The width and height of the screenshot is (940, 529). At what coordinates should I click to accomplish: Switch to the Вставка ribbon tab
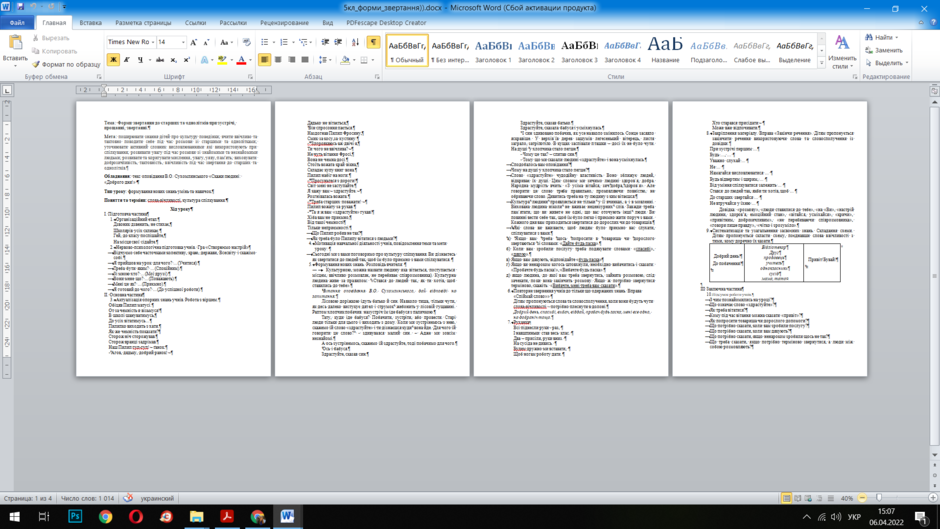(91, 23)
